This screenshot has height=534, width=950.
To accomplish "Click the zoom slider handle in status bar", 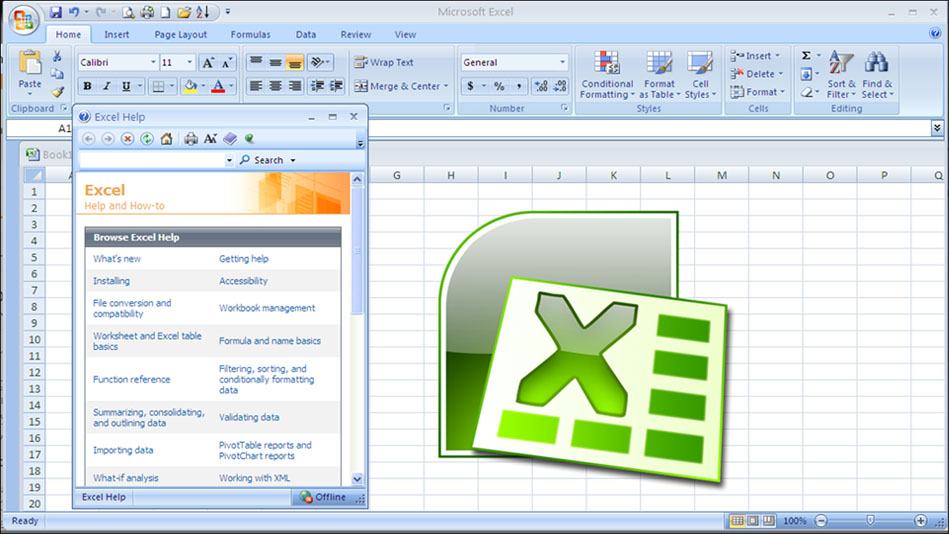I will pos(870,521).
